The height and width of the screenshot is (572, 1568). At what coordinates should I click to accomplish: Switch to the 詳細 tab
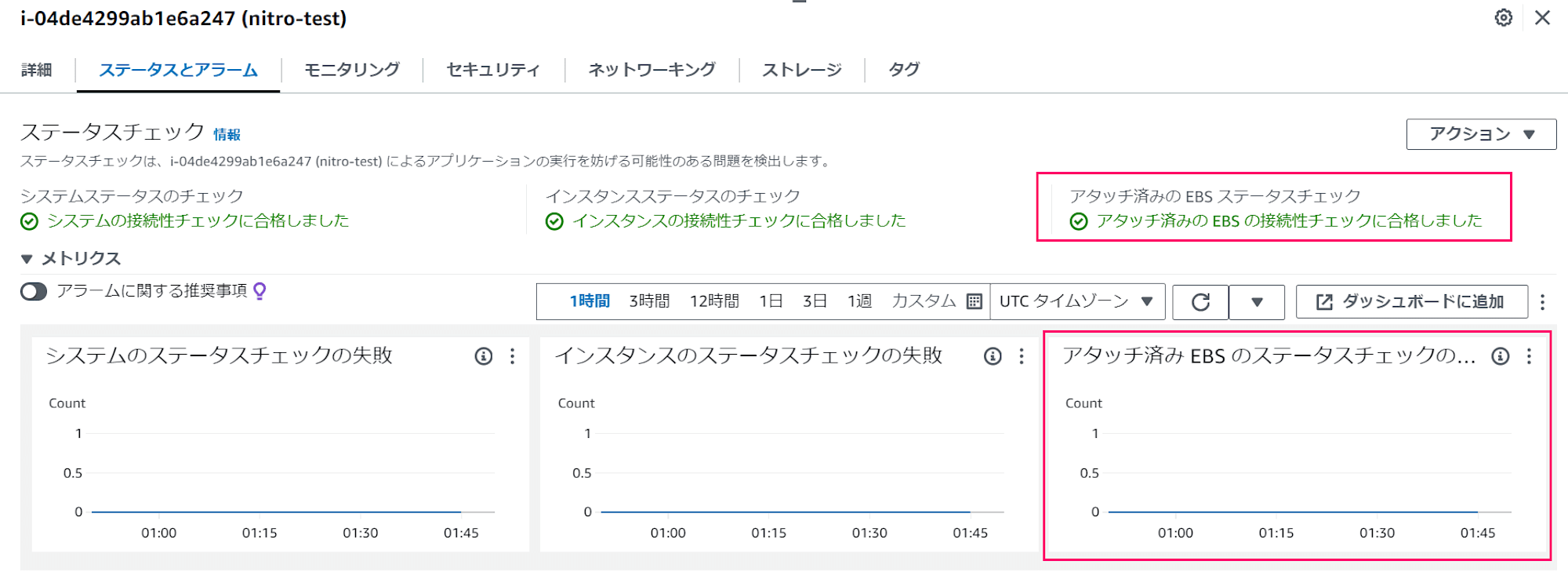37,70
